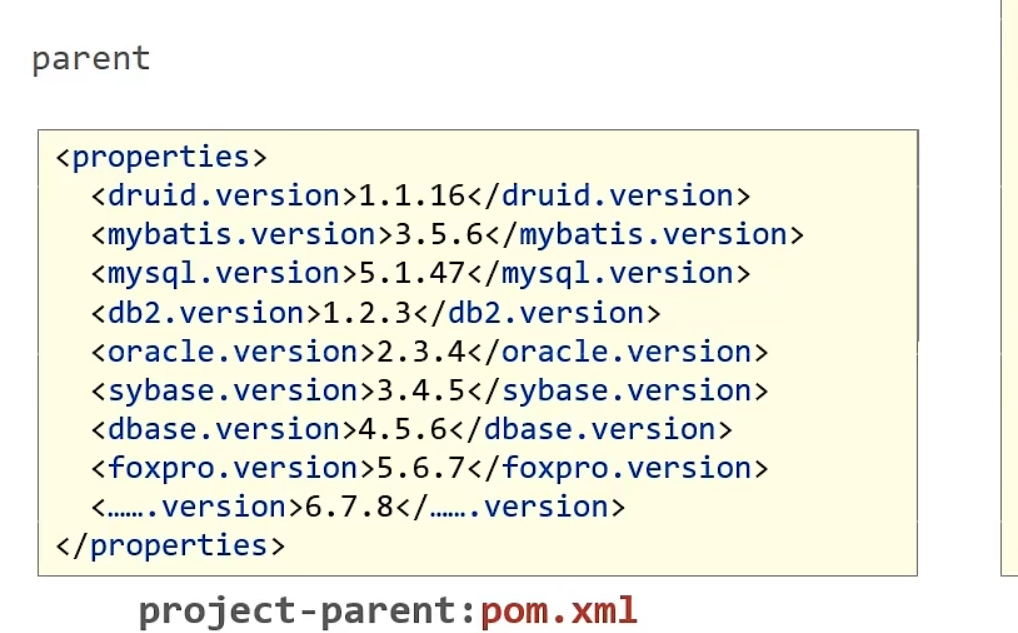Click the 'parent' heading text
The height and width of the screenshot is (633, 1018).
tap(91, 58)
